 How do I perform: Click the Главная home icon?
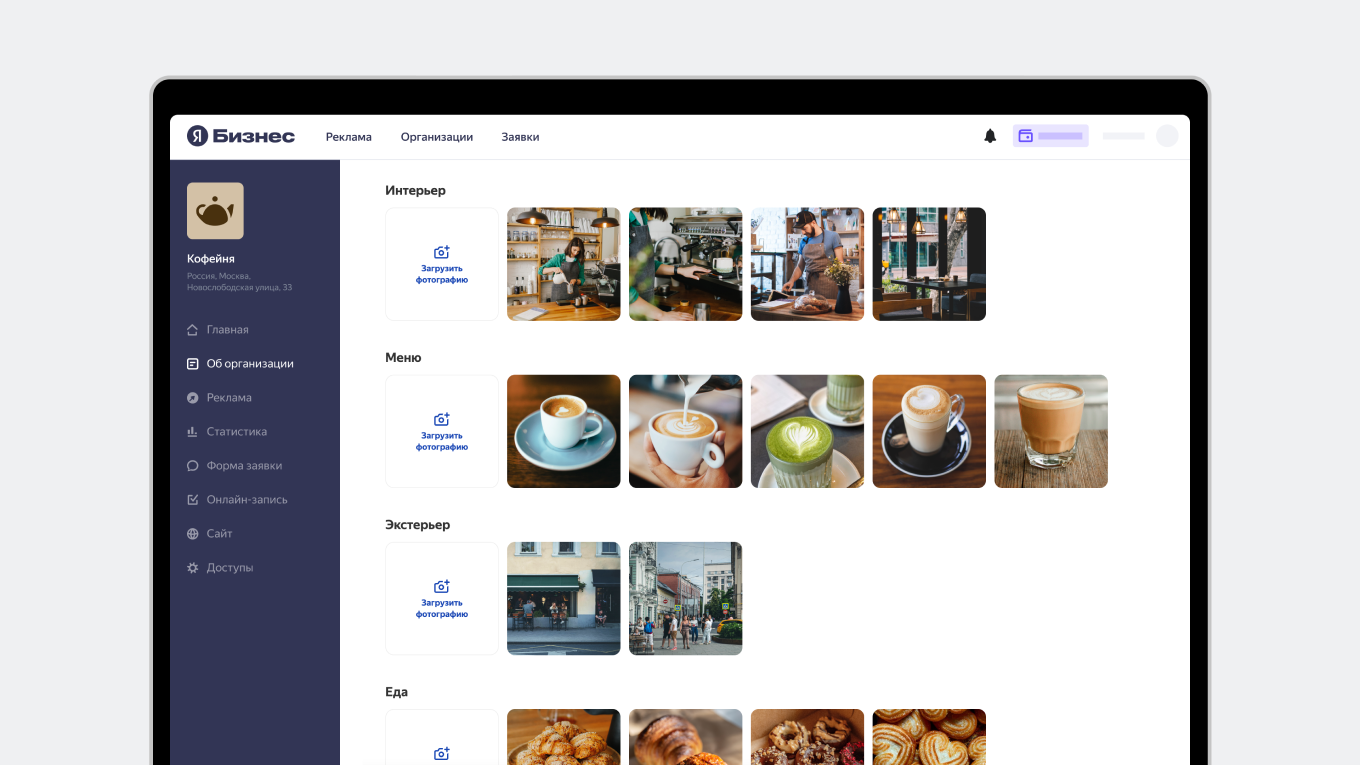click(193, 330)
